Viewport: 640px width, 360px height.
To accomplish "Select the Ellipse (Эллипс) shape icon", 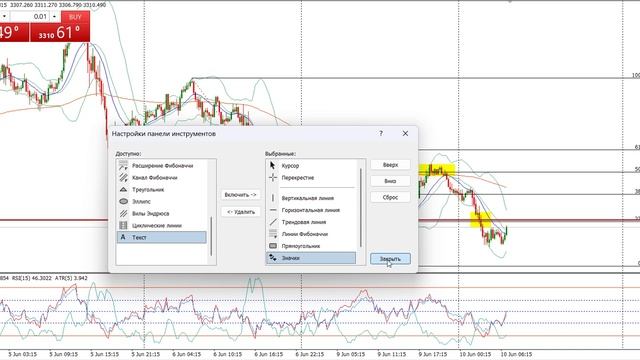I will pos(123,201).
